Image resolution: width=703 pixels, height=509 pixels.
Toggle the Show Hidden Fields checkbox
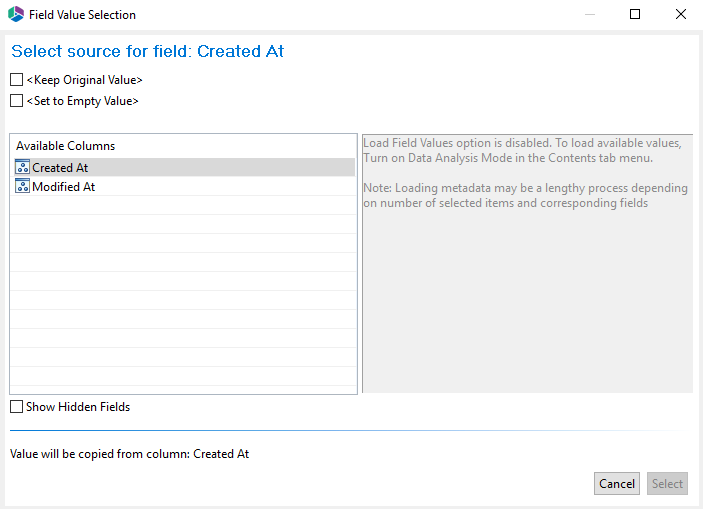[x=16, y=407]
